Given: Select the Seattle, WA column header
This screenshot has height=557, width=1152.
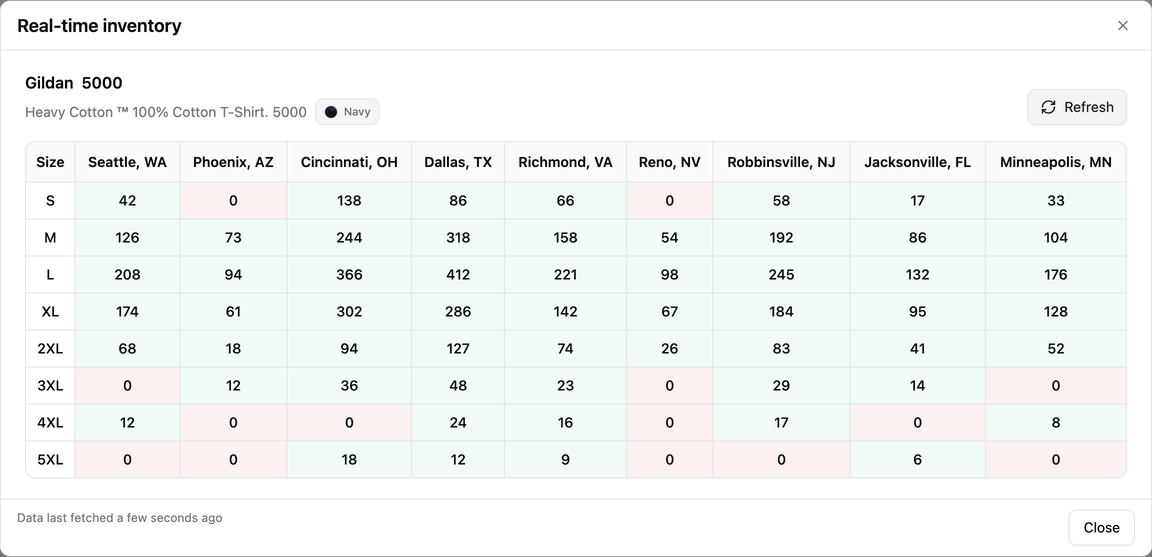Looking at the screenshot, I should click(x=127, y=162).
